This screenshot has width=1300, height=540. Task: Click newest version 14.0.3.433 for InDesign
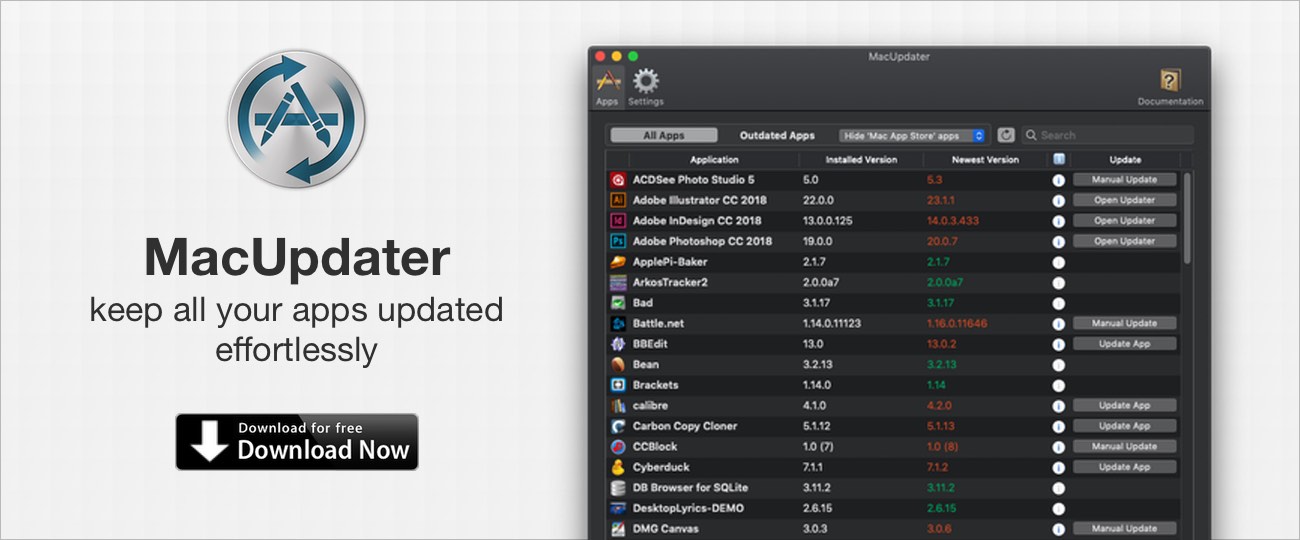pos(952,221)
